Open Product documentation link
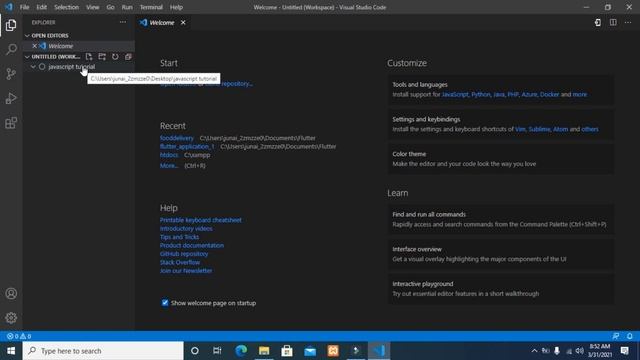This screenshot has width=640, height=360. tap(192, 245)
